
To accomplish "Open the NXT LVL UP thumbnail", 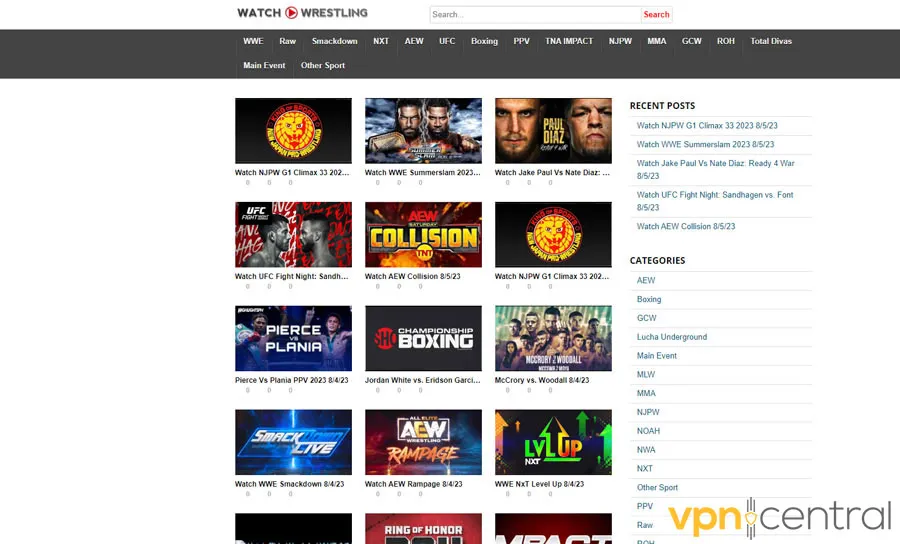I will tap(553, 442).
